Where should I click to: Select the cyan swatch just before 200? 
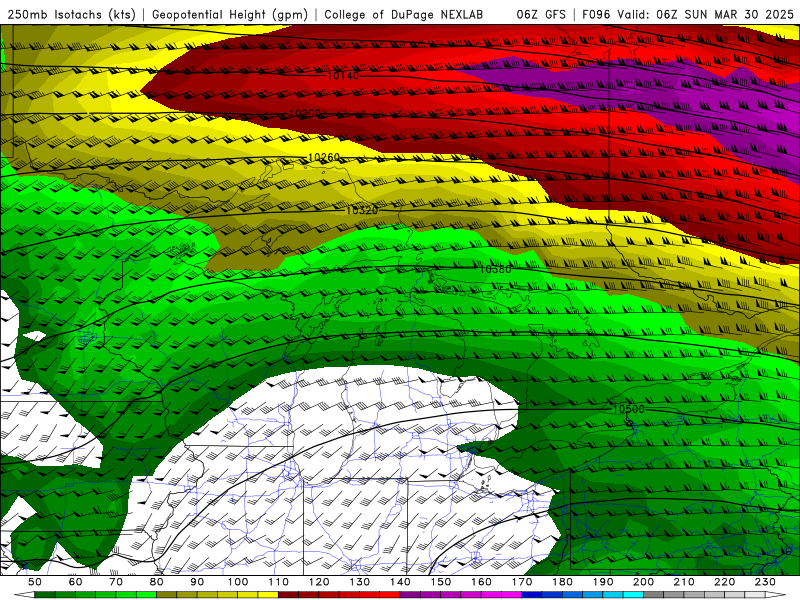tap(634, 595)
